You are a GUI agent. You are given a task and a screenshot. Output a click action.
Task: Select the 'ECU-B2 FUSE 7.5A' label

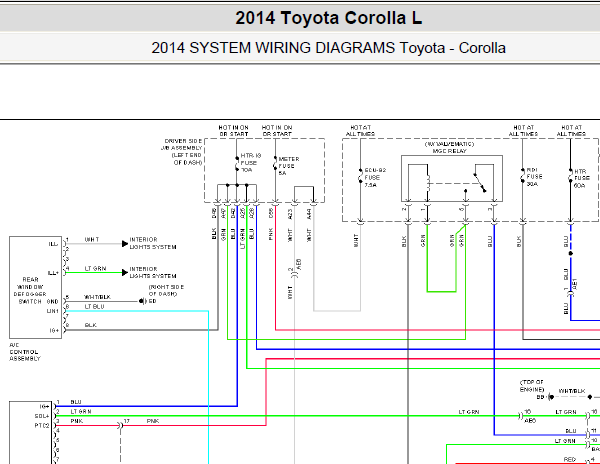[375, 177]
